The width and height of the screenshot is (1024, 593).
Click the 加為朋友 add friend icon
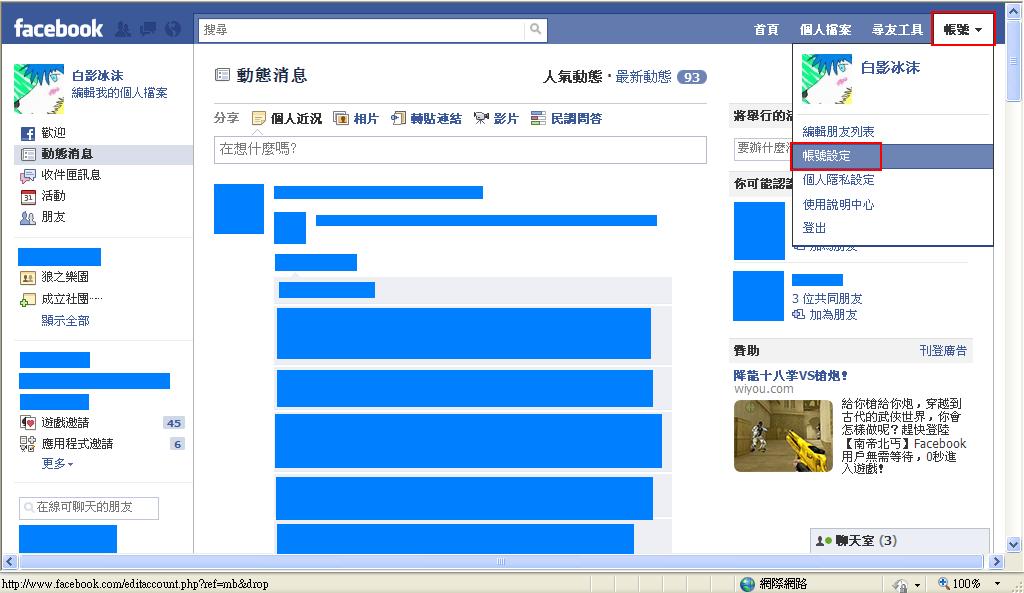pos(798,314)
